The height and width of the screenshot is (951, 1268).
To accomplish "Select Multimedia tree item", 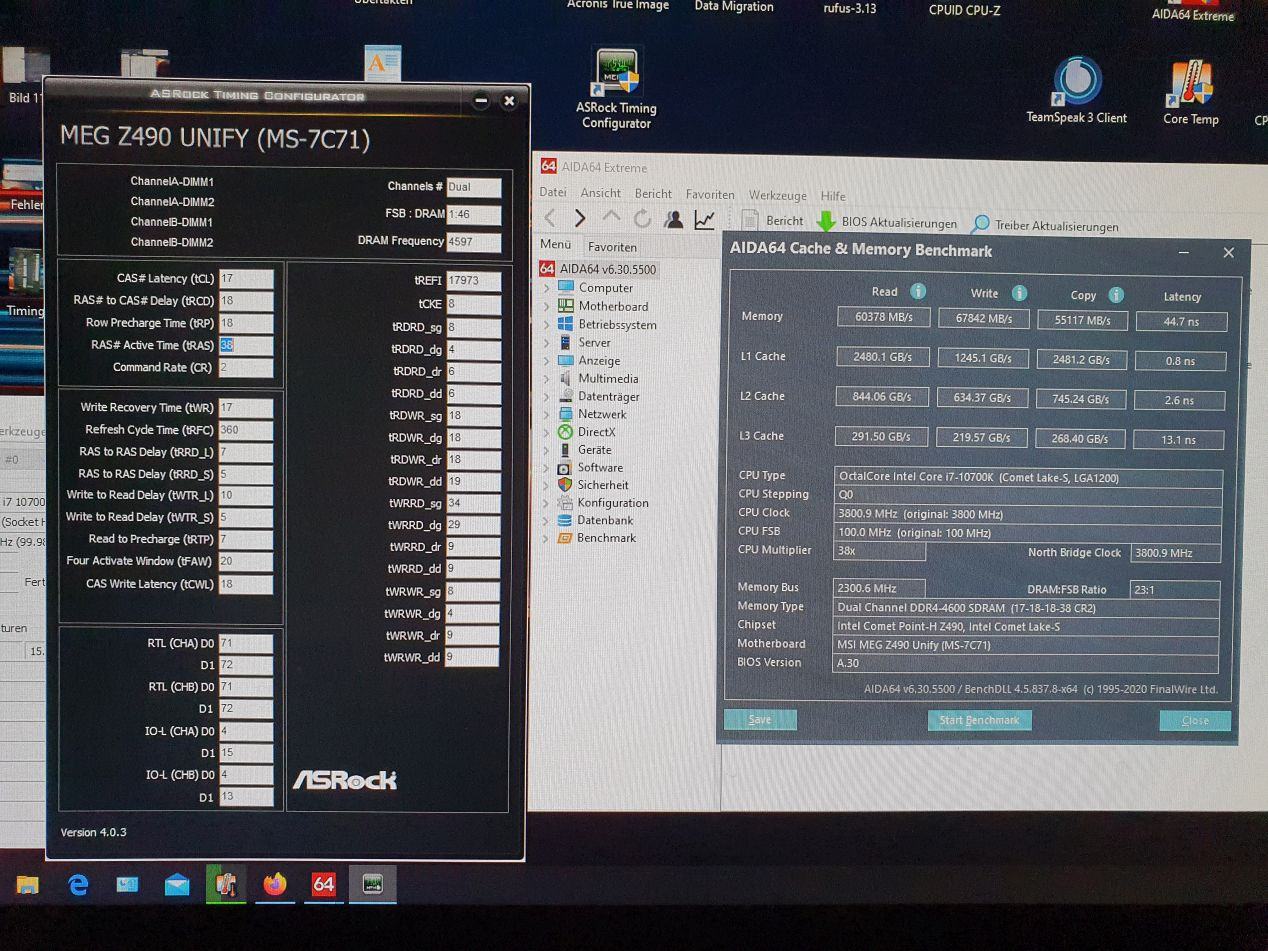I will coord(608,378).
